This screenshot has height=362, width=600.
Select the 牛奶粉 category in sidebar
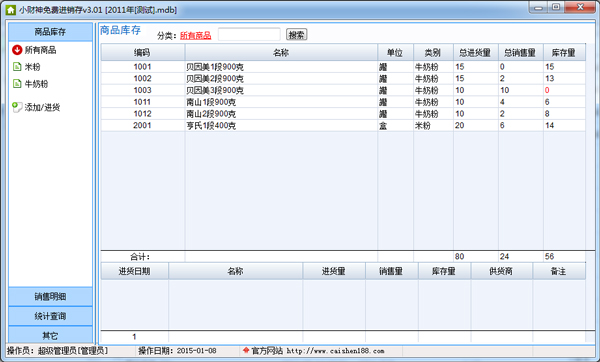[36, 83]
